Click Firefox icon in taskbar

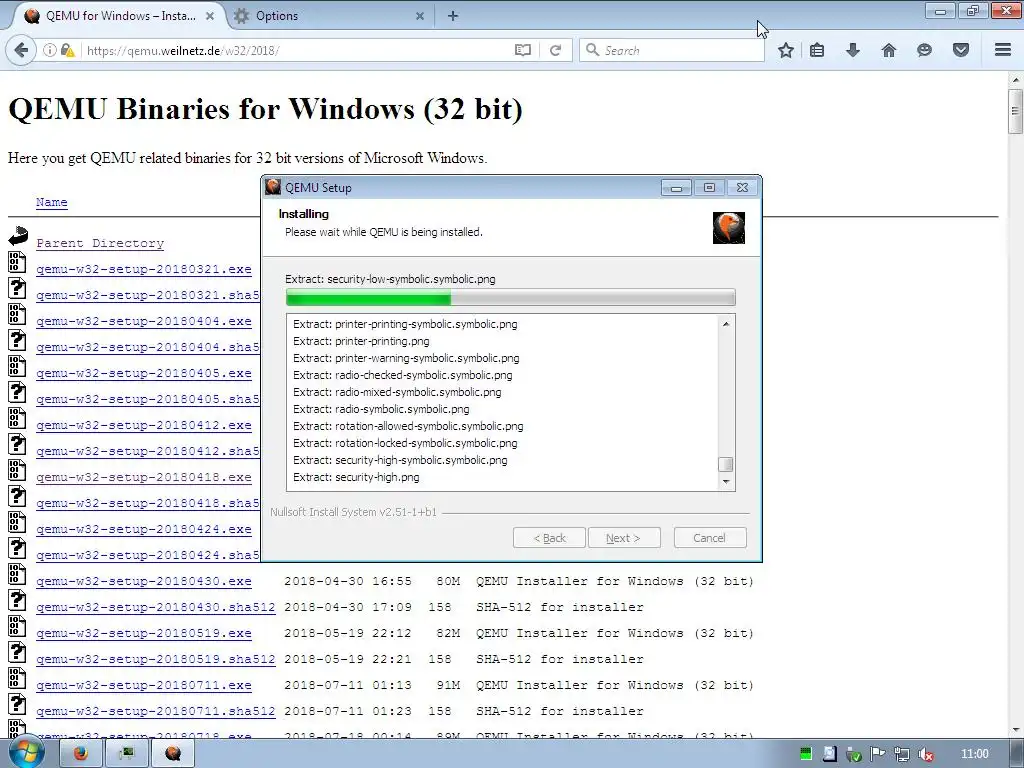[80, 754]
